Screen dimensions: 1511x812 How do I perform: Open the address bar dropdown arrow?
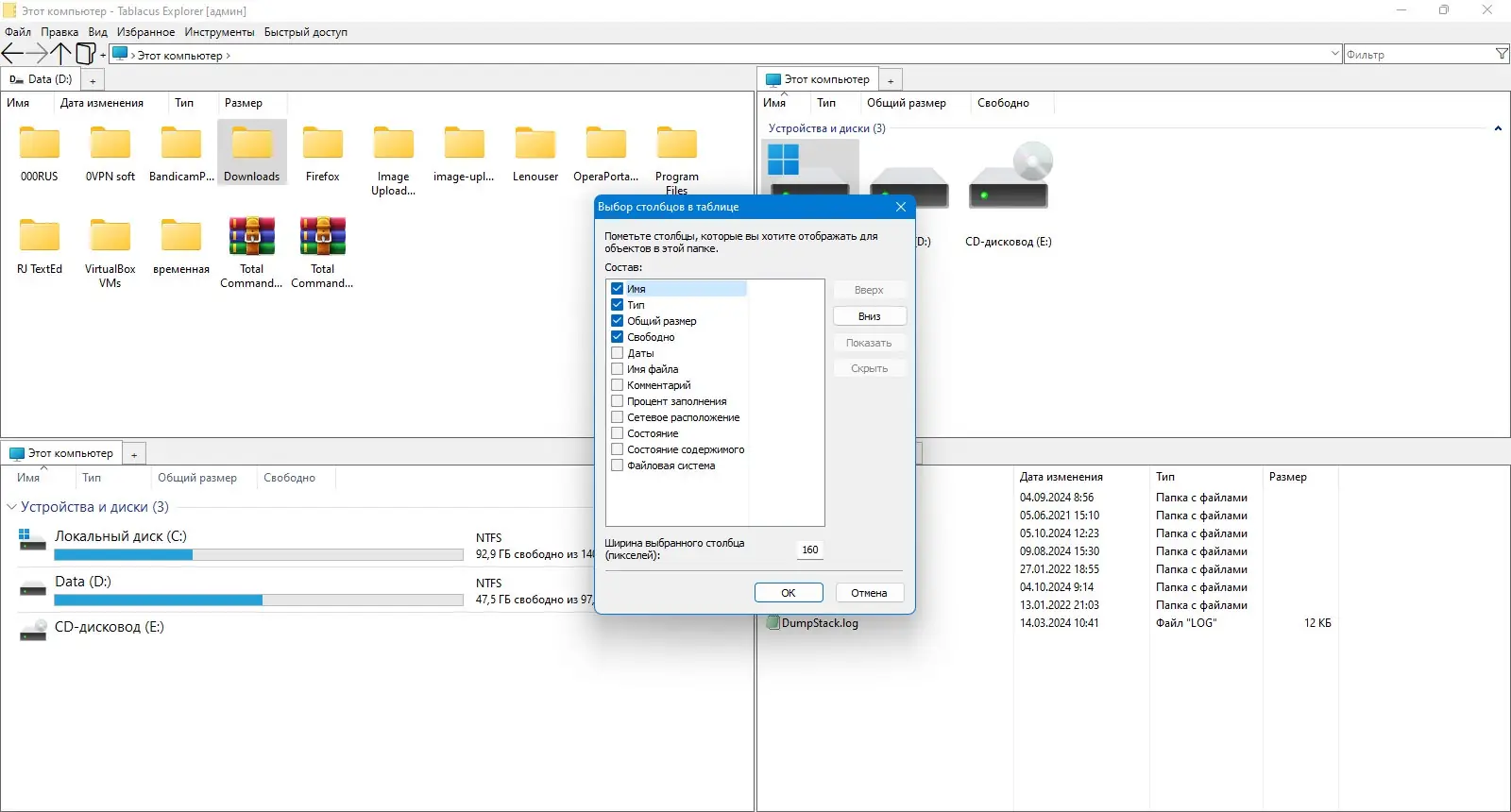(1334, 54)
